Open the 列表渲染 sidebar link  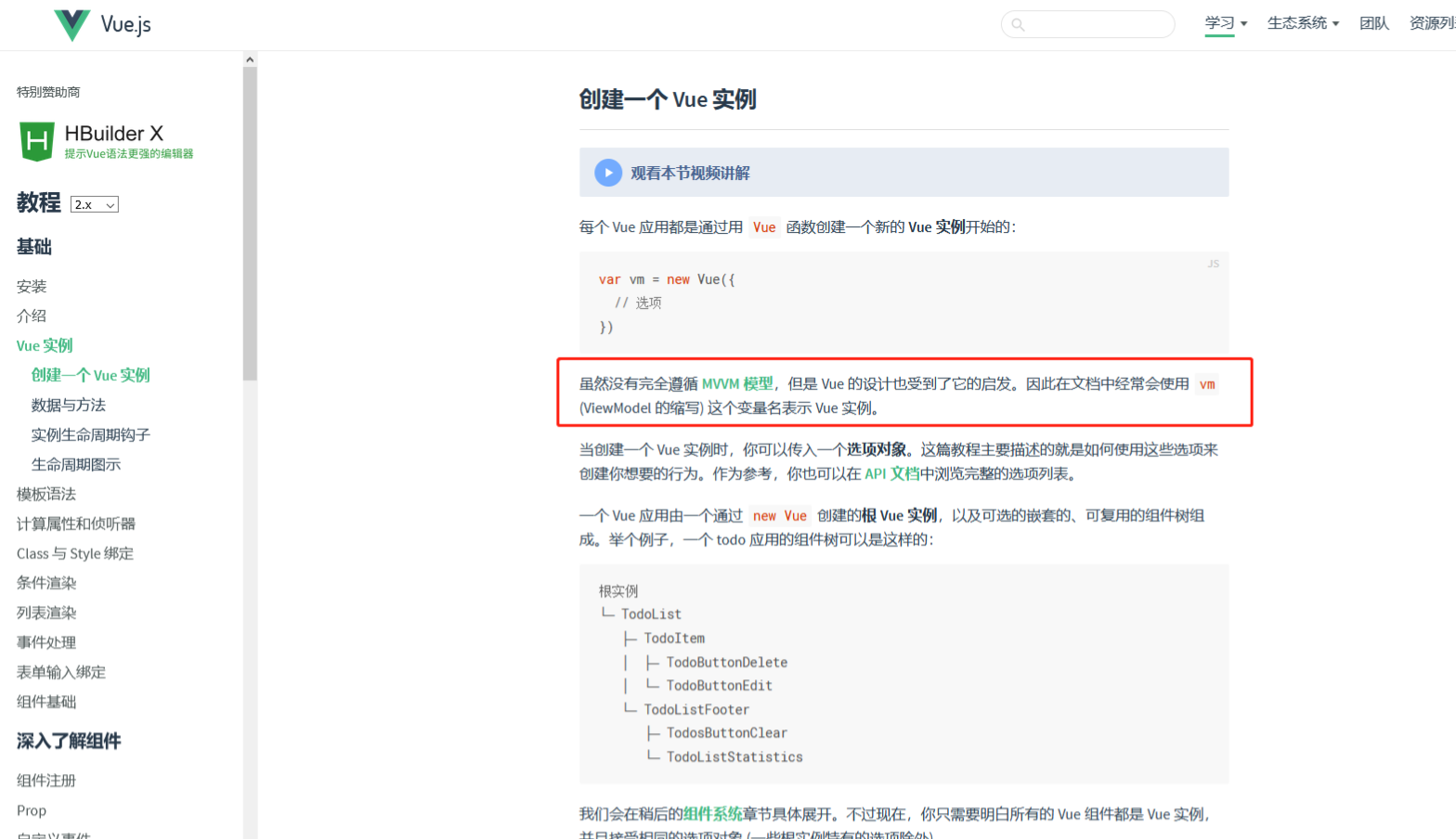[x=46, y=613]
